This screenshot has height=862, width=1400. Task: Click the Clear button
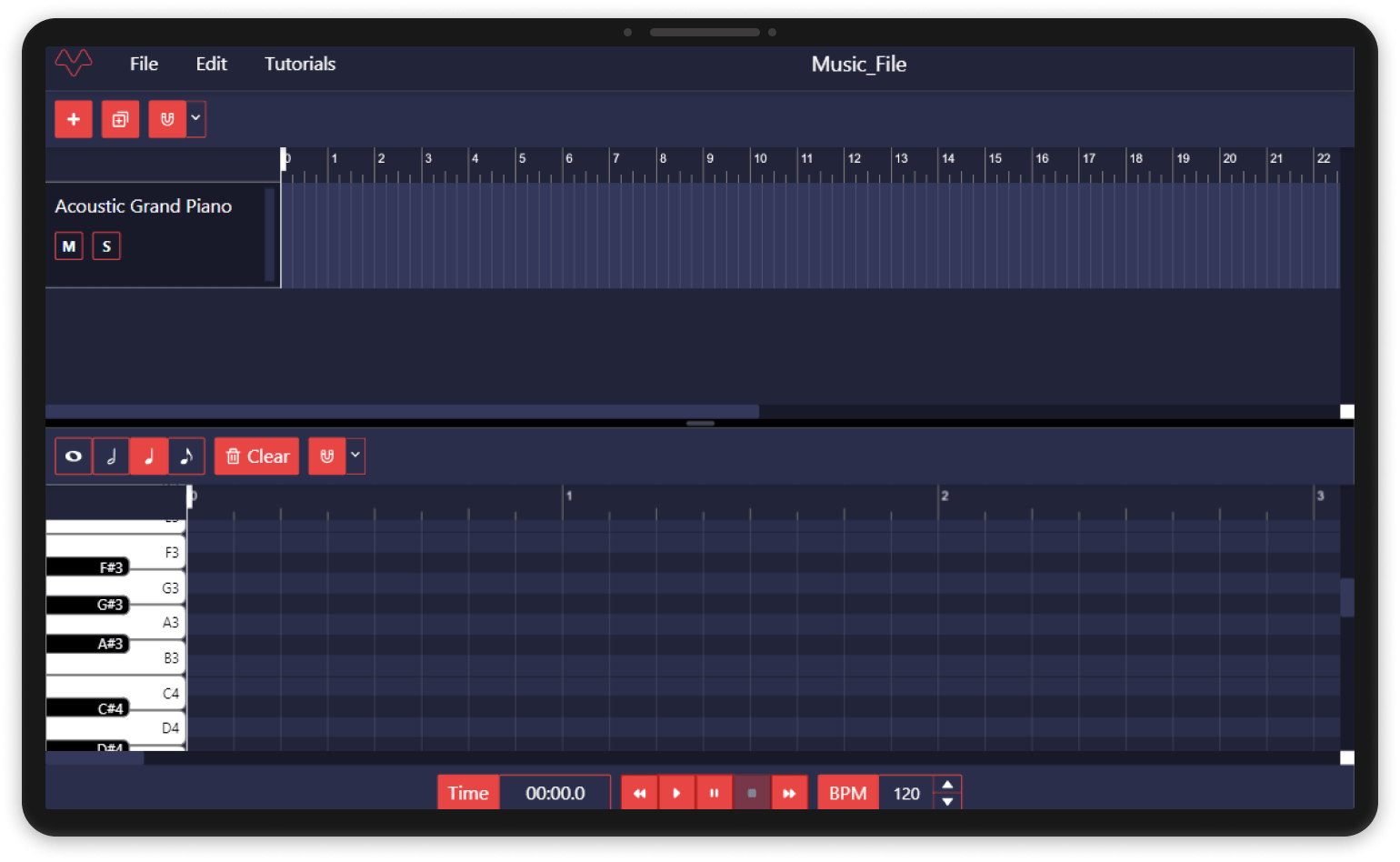257,456
